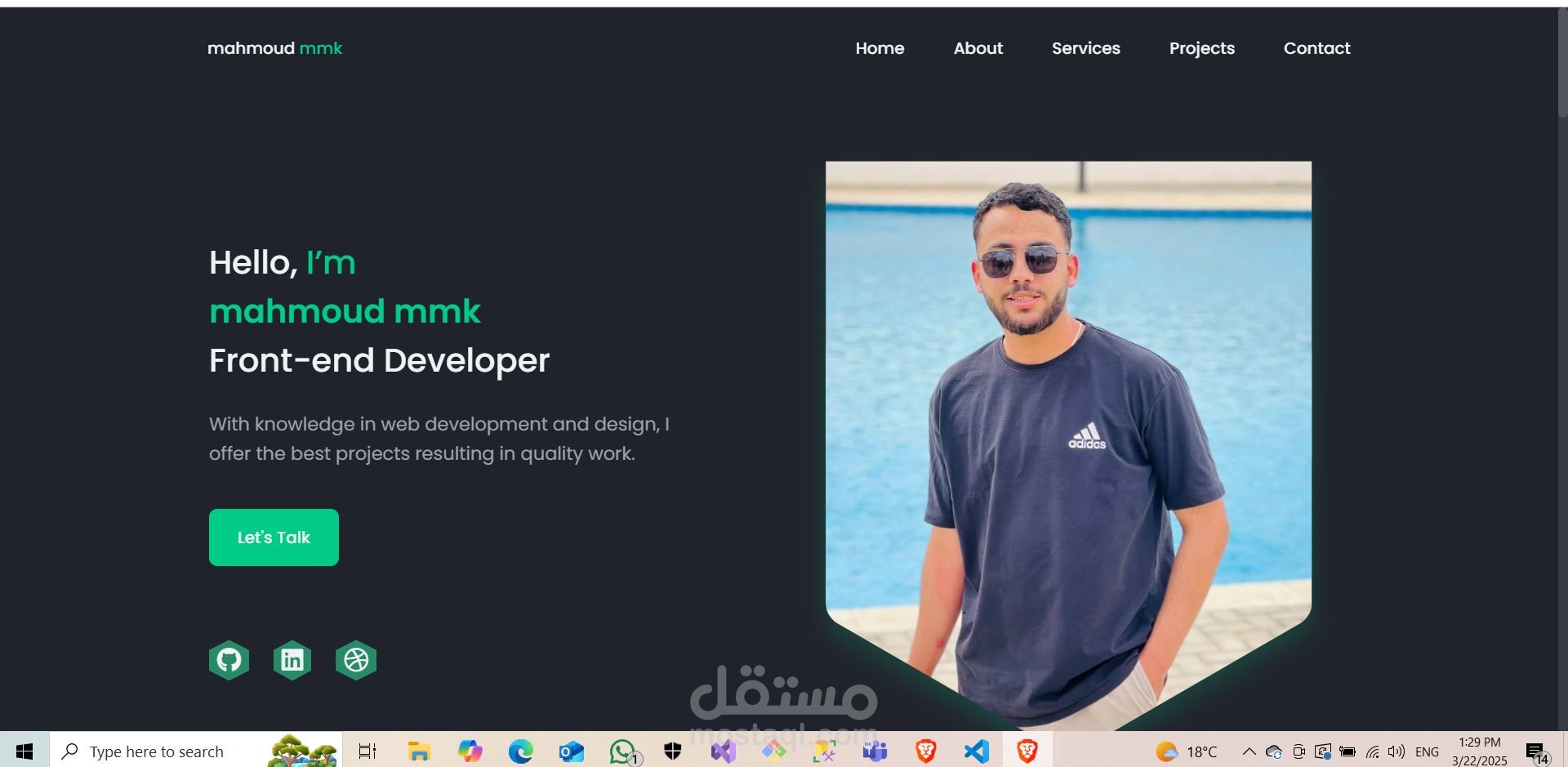Select the highlighted active Brave browser icon
This screenshot has width=1568, height=767.
[x=1027, y=751]
